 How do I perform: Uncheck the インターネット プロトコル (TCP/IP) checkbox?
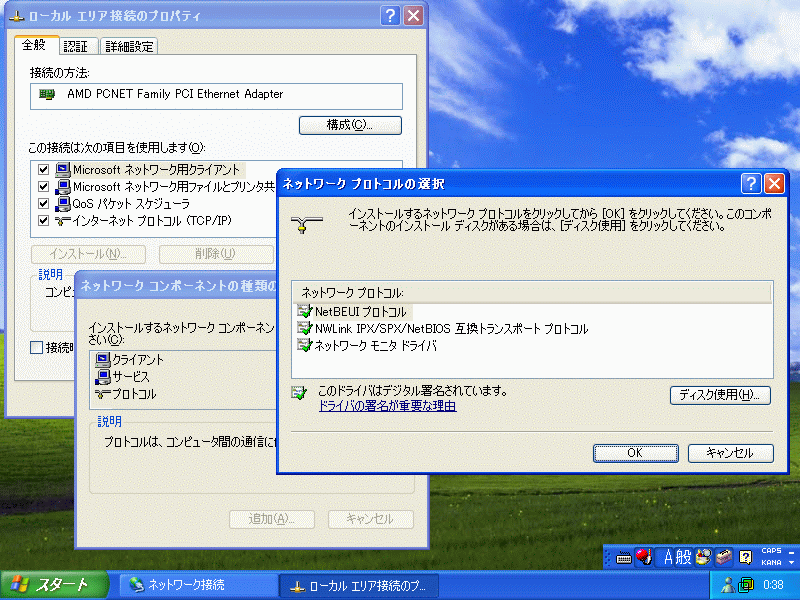click(x=43, y=221)
